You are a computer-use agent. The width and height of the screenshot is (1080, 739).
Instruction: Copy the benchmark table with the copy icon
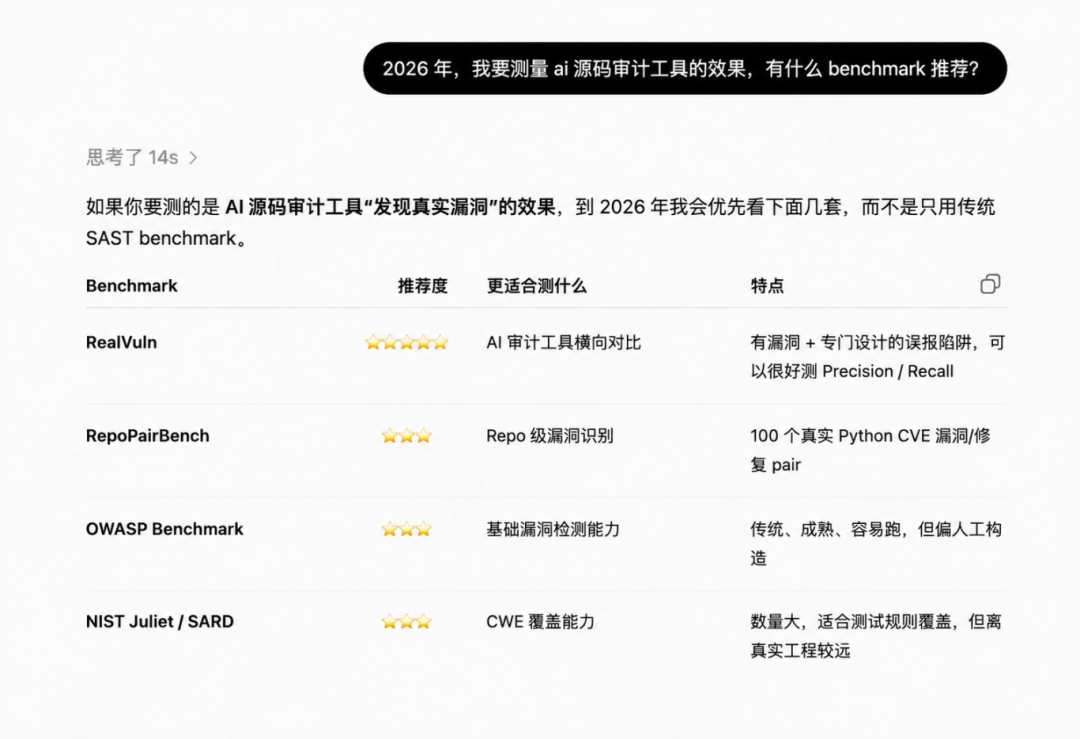(x=990, y=284)
